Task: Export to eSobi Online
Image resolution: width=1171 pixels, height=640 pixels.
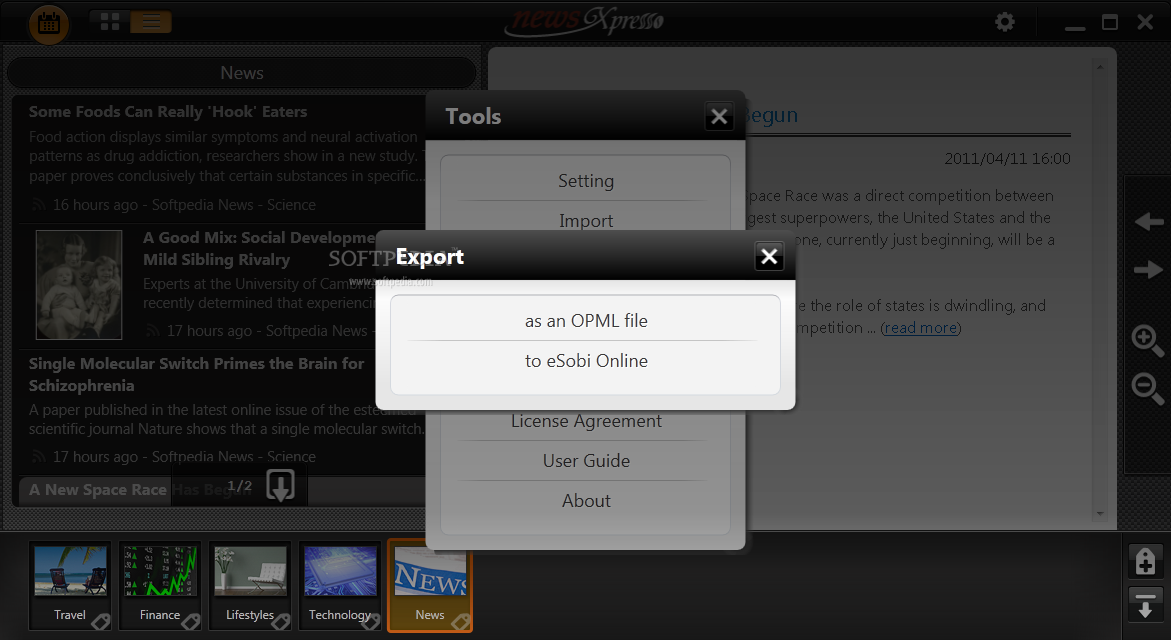Action: [x=586, y=361]
